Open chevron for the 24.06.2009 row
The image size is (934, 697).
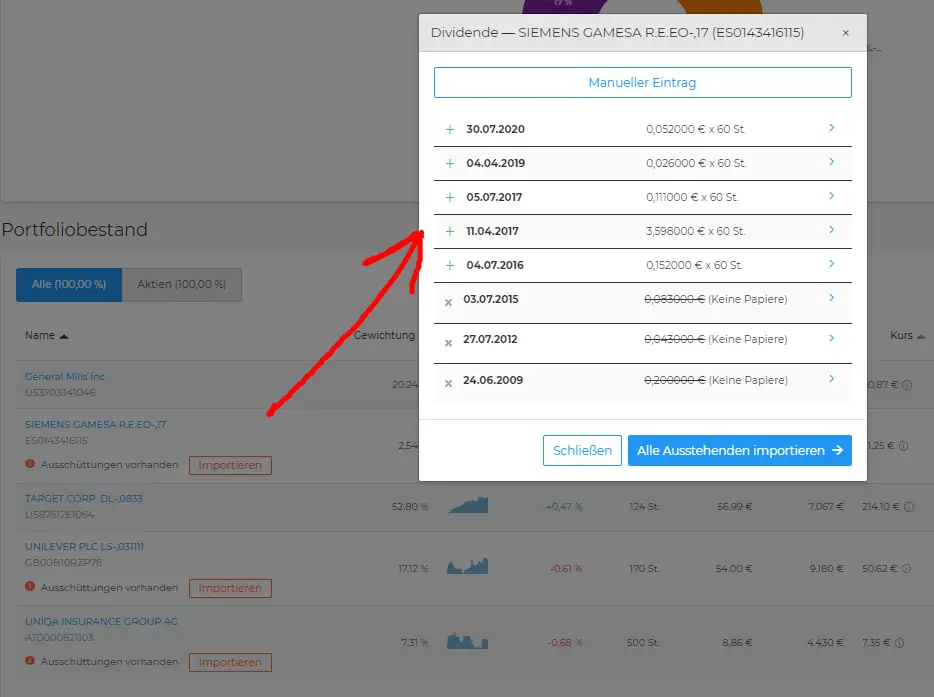[832, 378]
